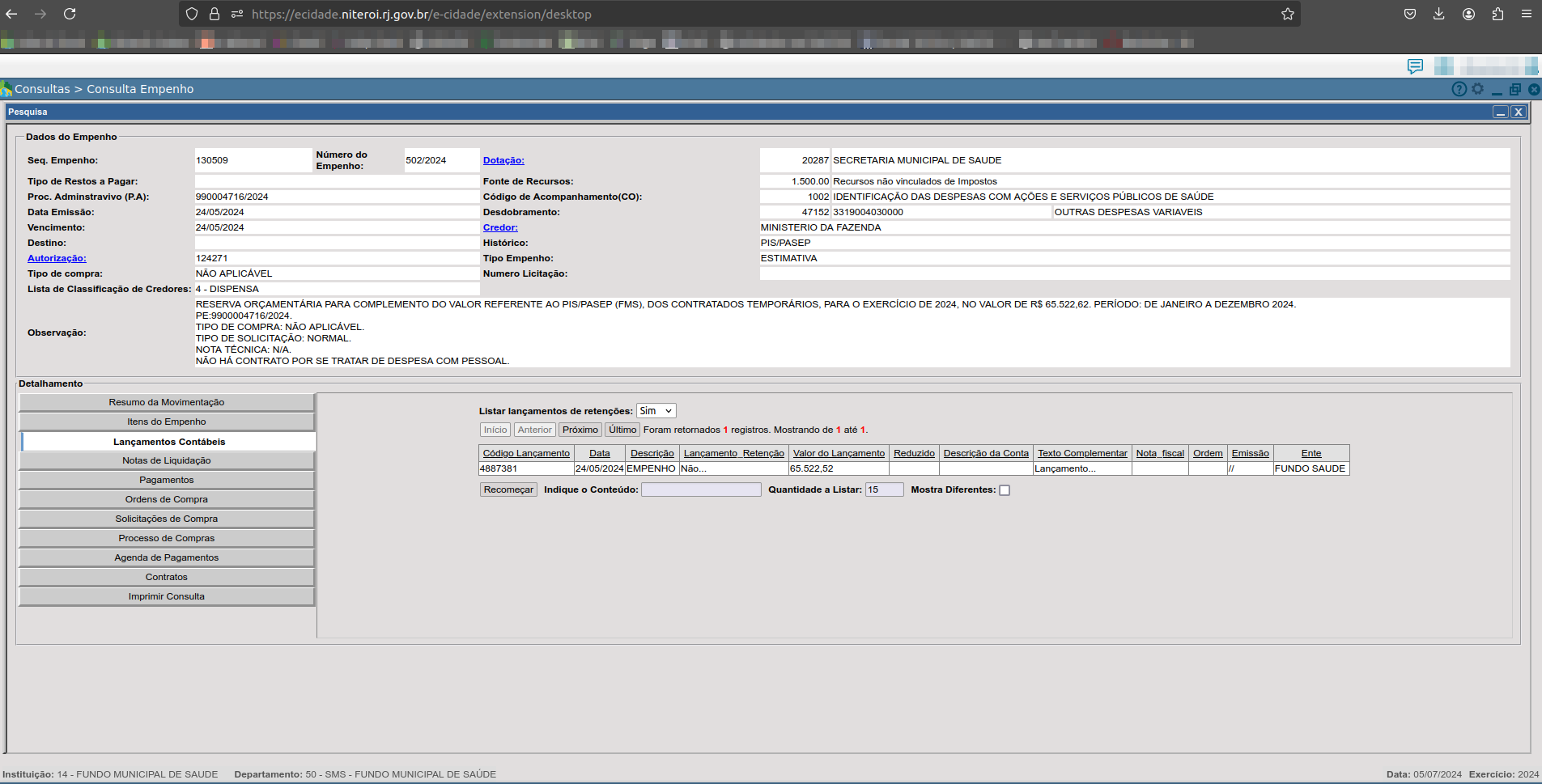
Task: Select the Pagamentos tab
Action: [167, 480]
